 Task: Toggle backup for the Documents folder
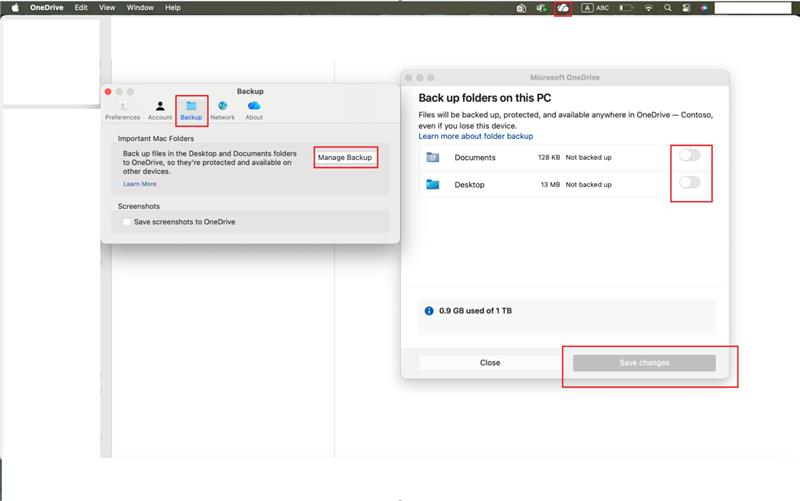pos(690,155)
